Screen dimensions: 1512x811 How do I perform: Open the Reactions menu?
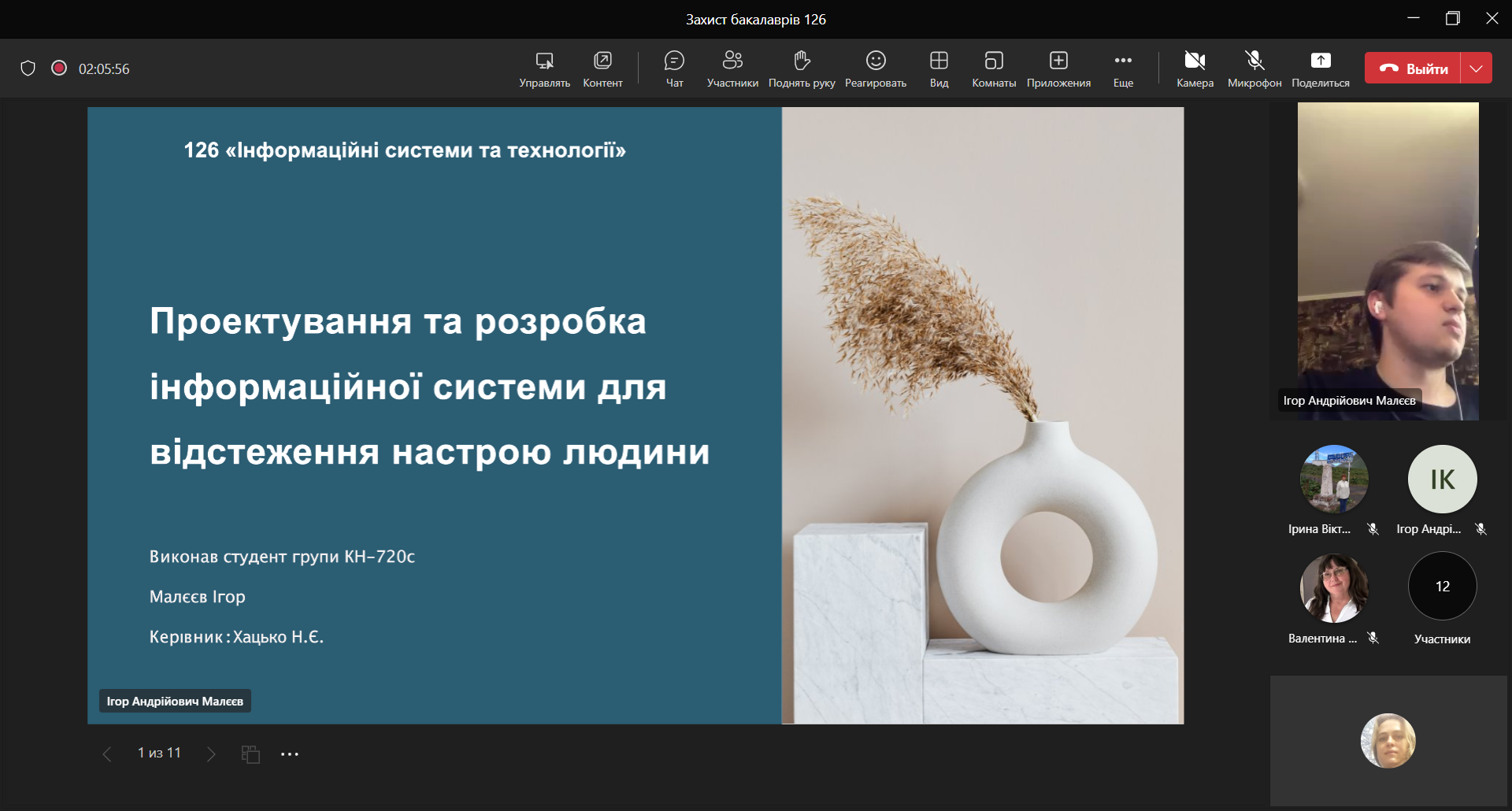coord(875,69)
